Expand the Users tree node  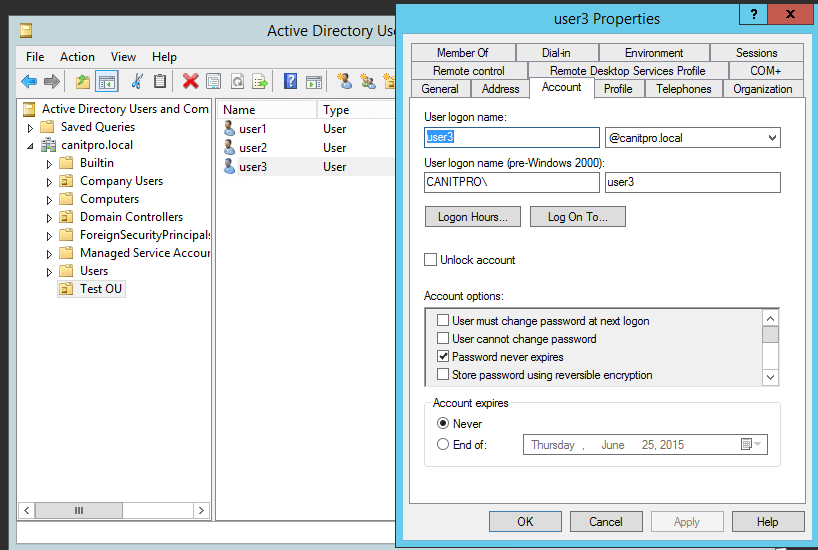(49, 272)
